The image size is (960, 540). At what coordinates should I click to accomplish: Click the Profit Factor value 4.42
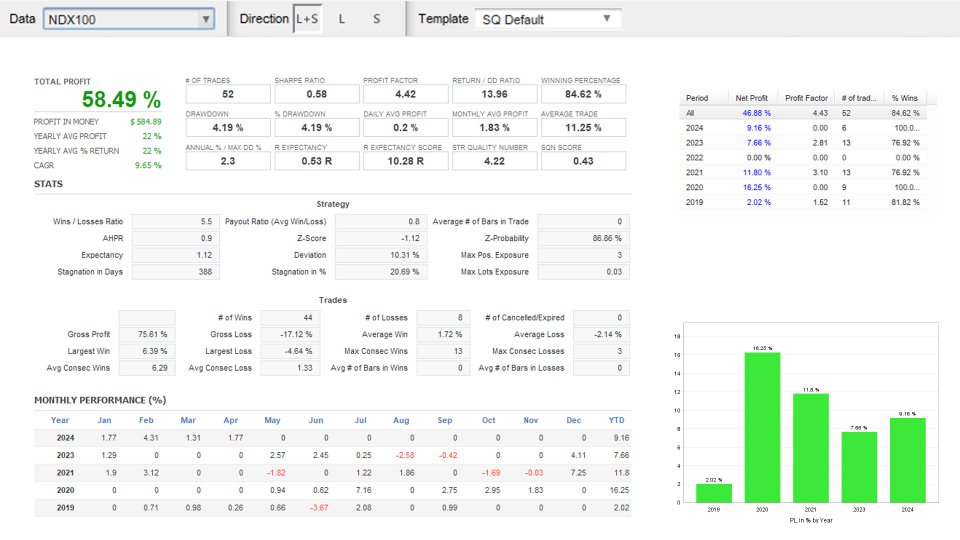(x=405, y=94)
